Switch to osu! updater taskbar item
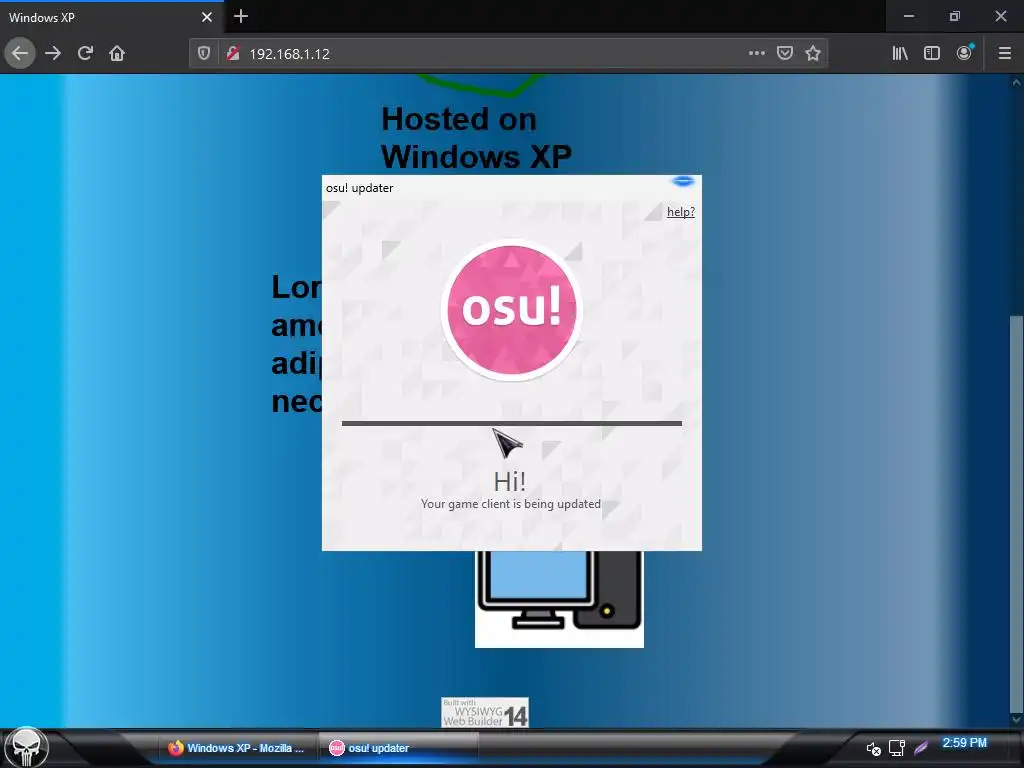1024x768 pixels. click(x=398, y=748)
